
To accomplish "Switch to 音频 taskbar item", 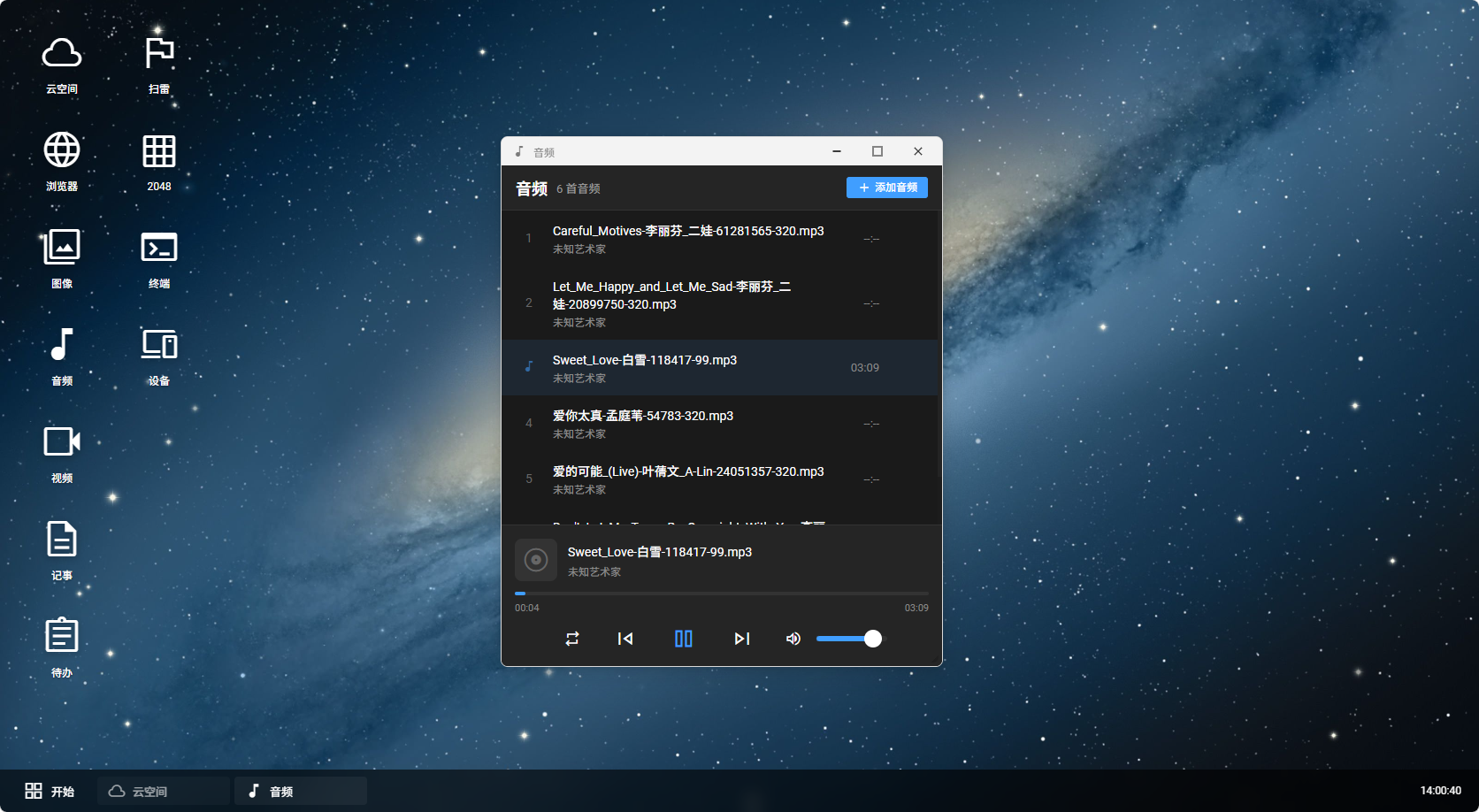I will point(301,791).
